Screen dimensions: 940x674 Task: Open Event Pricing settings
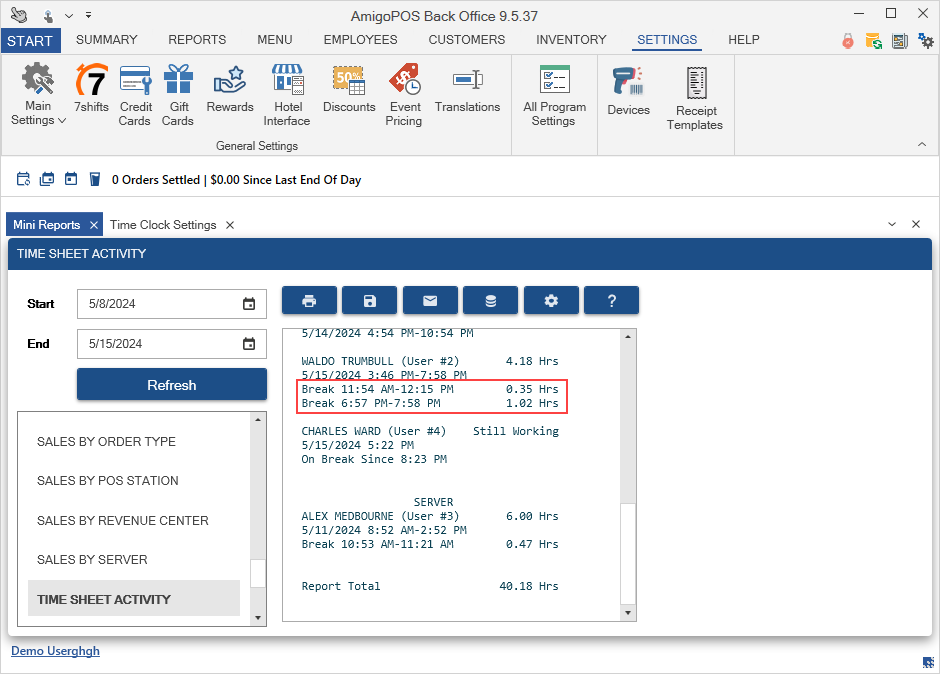pos(404,95)
